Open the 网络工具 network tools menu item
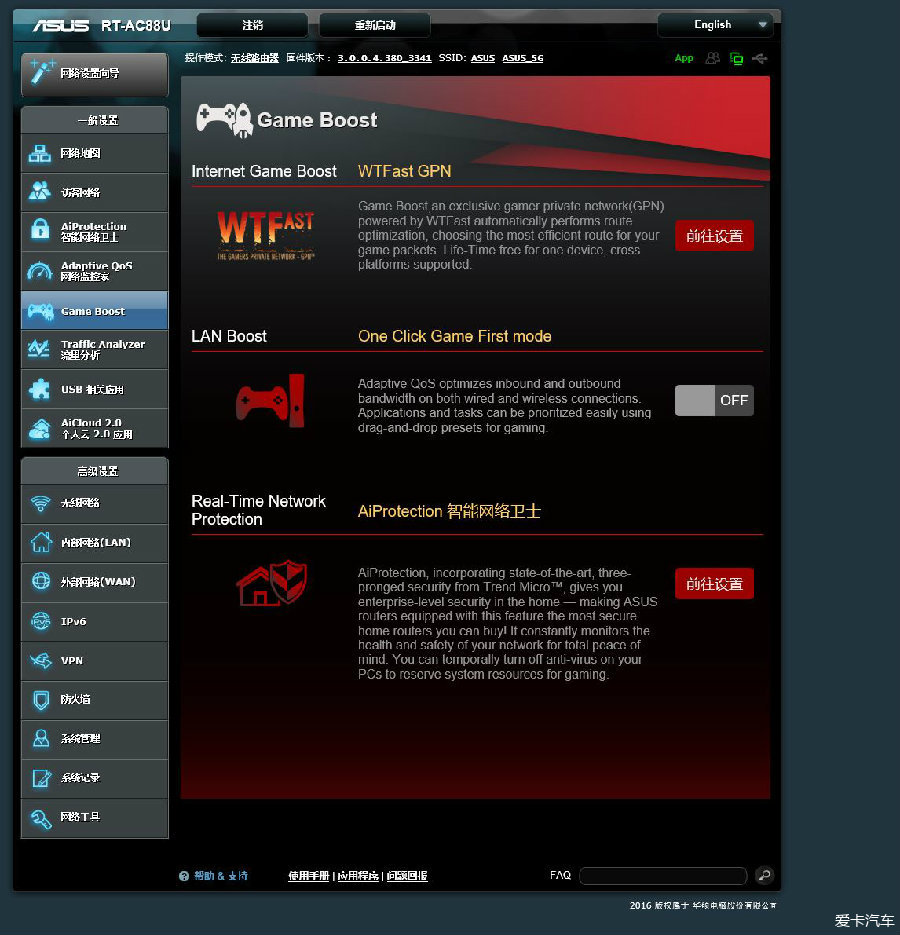This screenshot has width=900, height=935. 94,818
